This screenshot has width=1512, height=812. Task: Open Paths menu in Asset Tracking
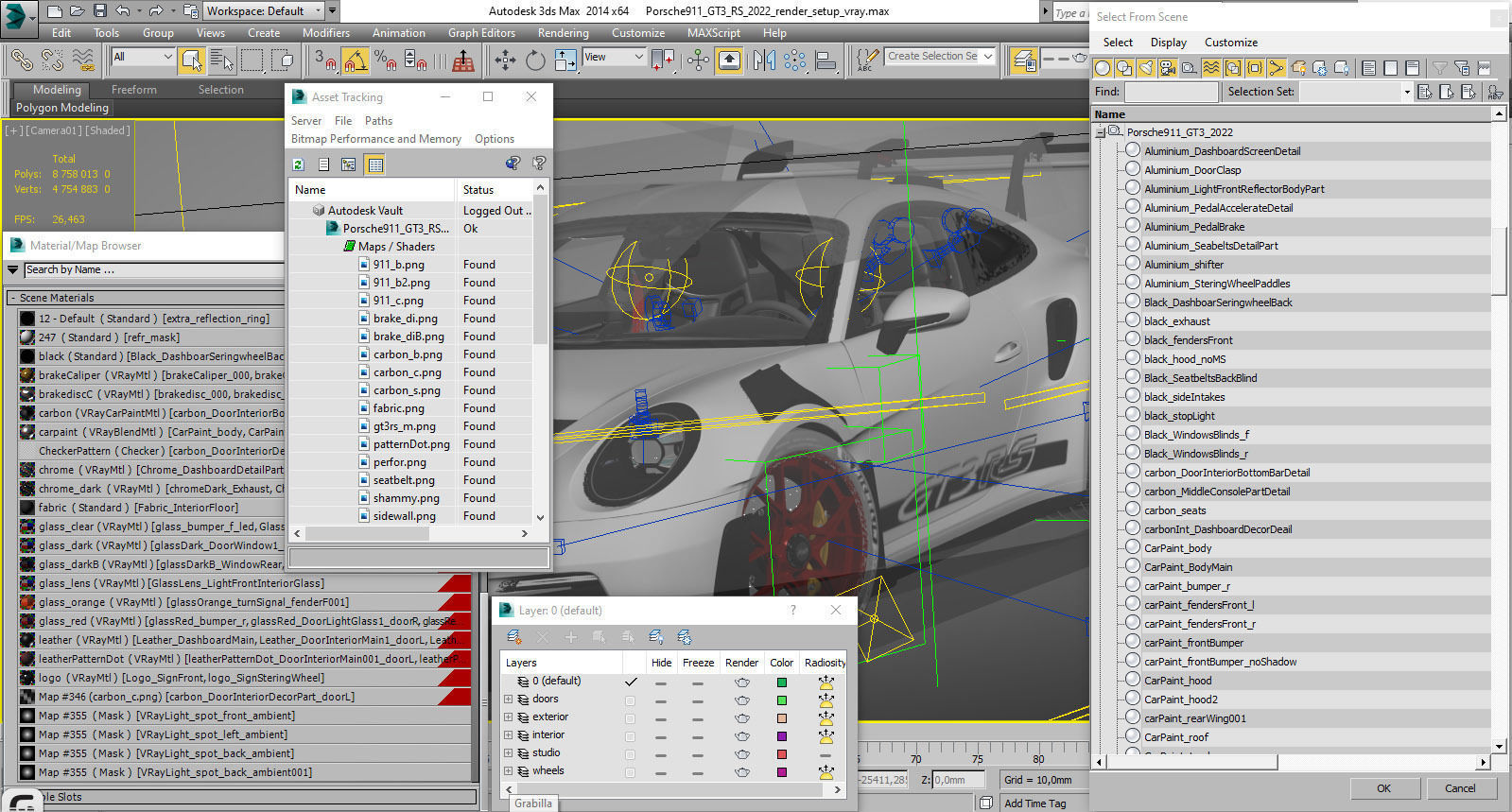click(x=378, y=121)
